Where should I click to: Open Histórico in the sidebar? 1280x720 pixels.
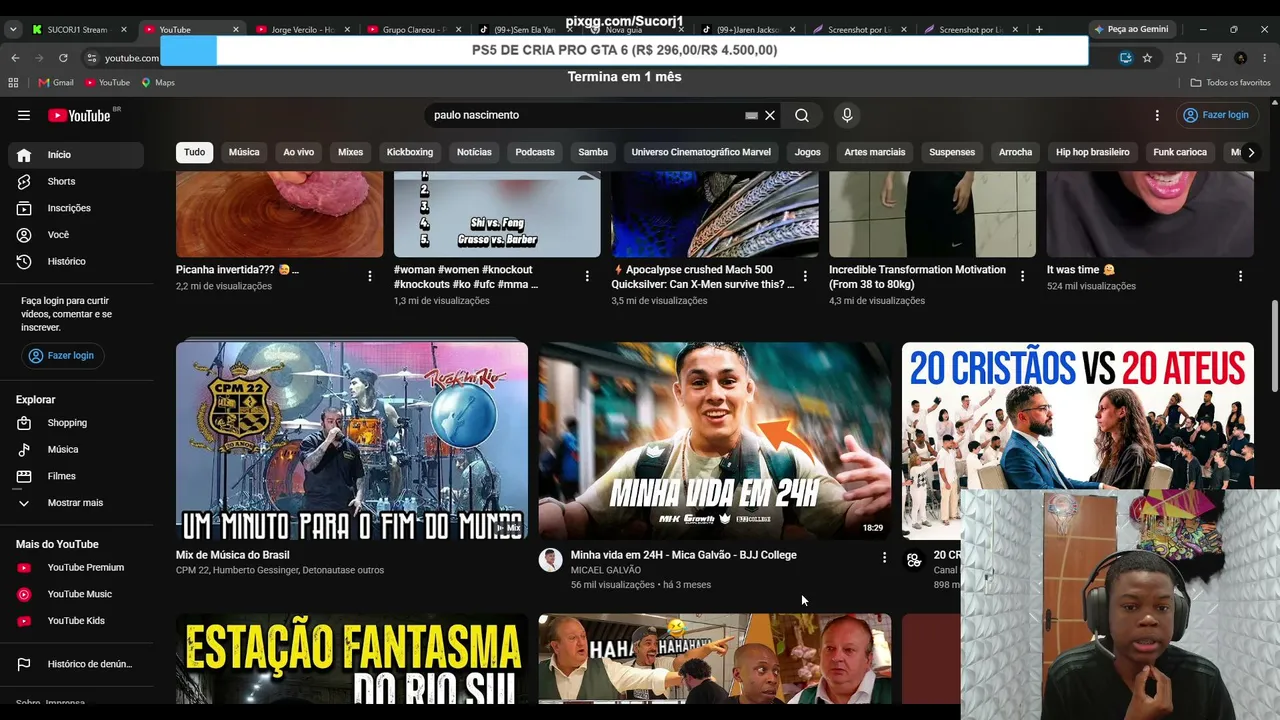click(x=76, y=261)
